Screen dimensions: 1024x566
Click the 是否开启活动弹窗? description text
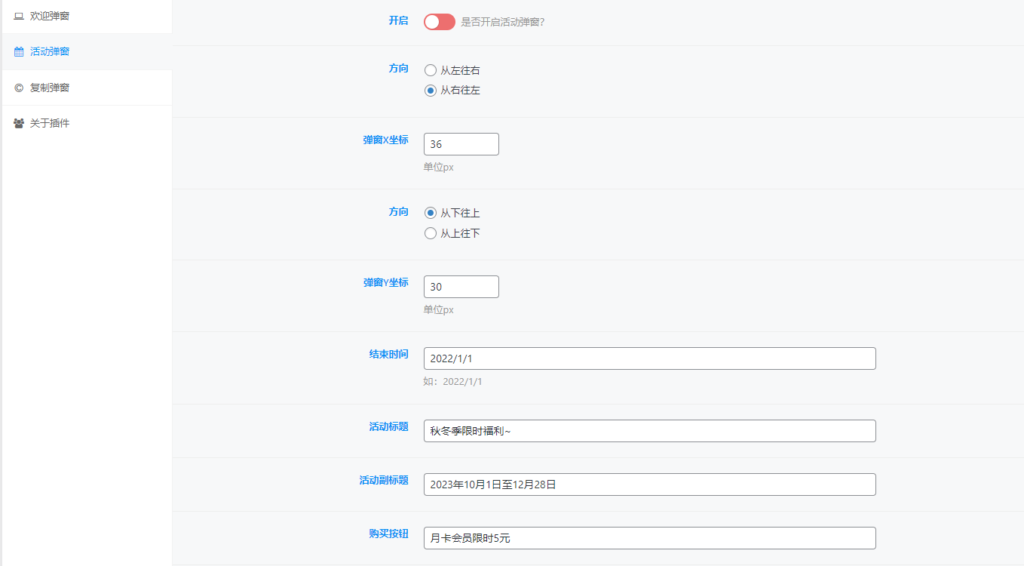tap(503, 22)
